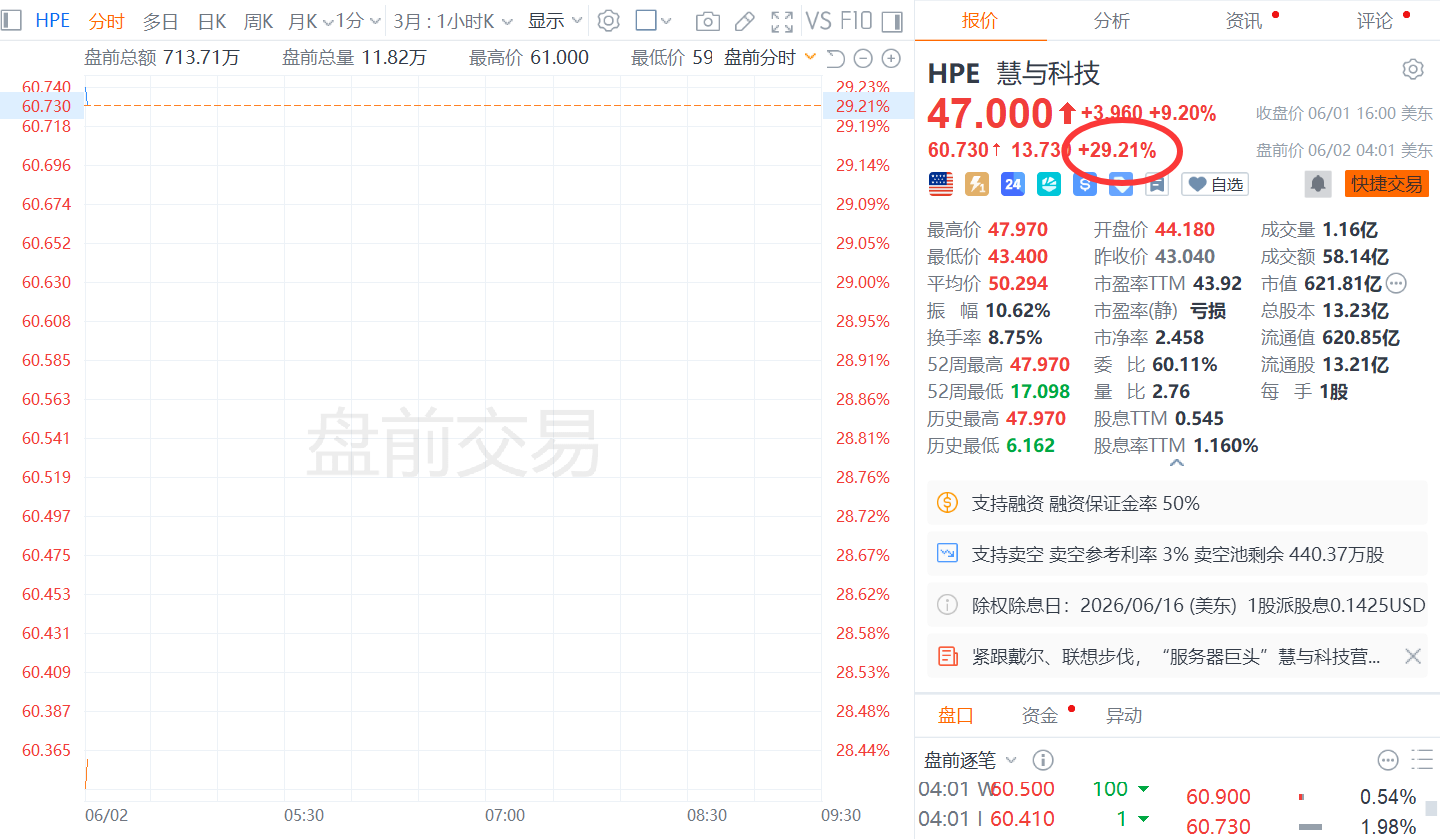Select the drawing pencil tool

click(745, 21)
